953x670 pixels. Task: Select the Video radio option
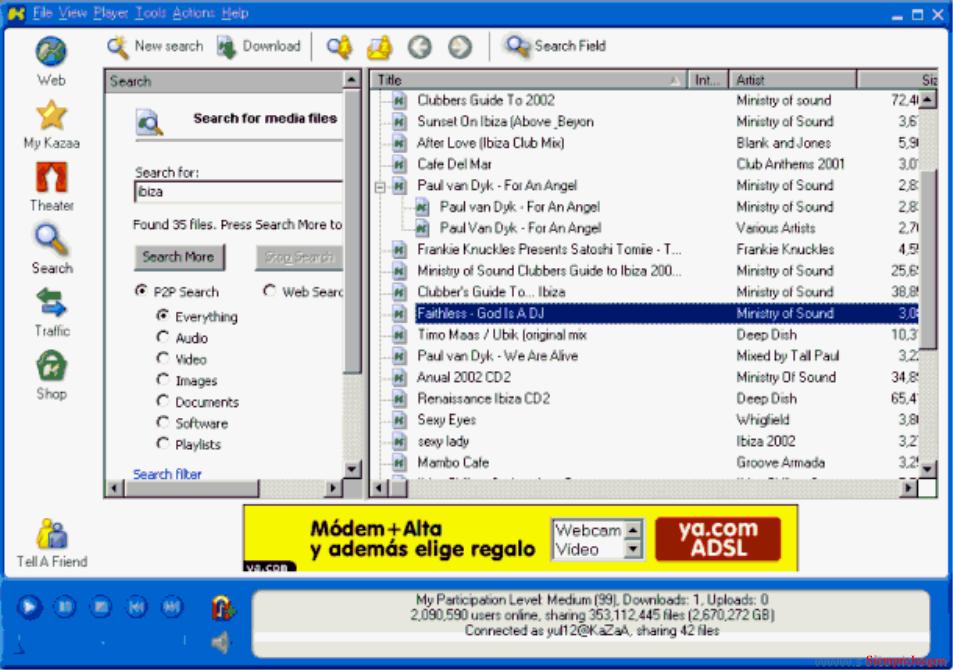pyautogui.click(x=162, y=358)
